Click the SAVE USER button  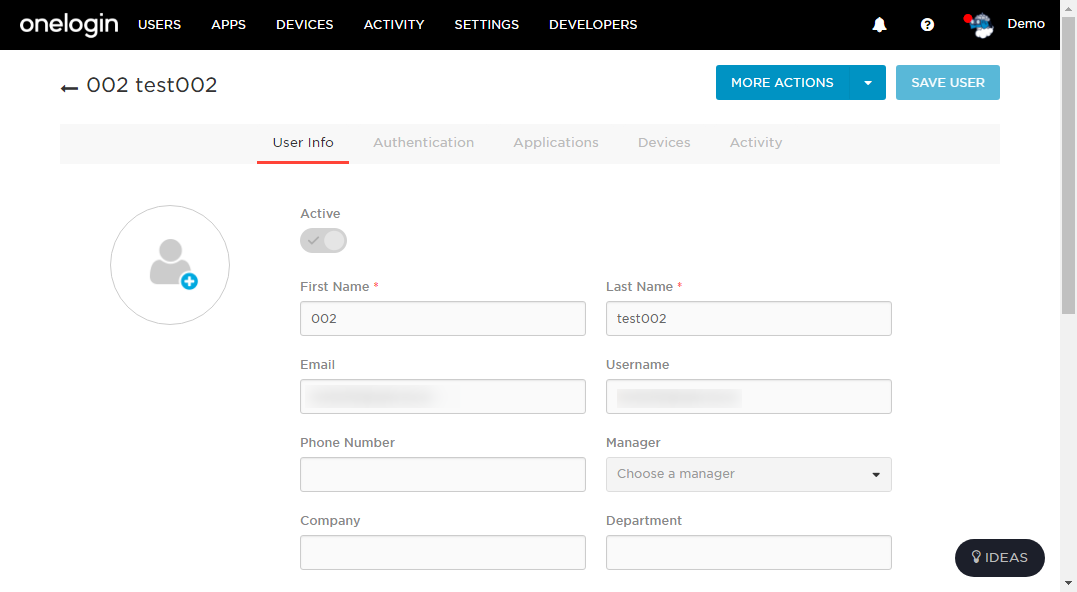pos(948,82)
